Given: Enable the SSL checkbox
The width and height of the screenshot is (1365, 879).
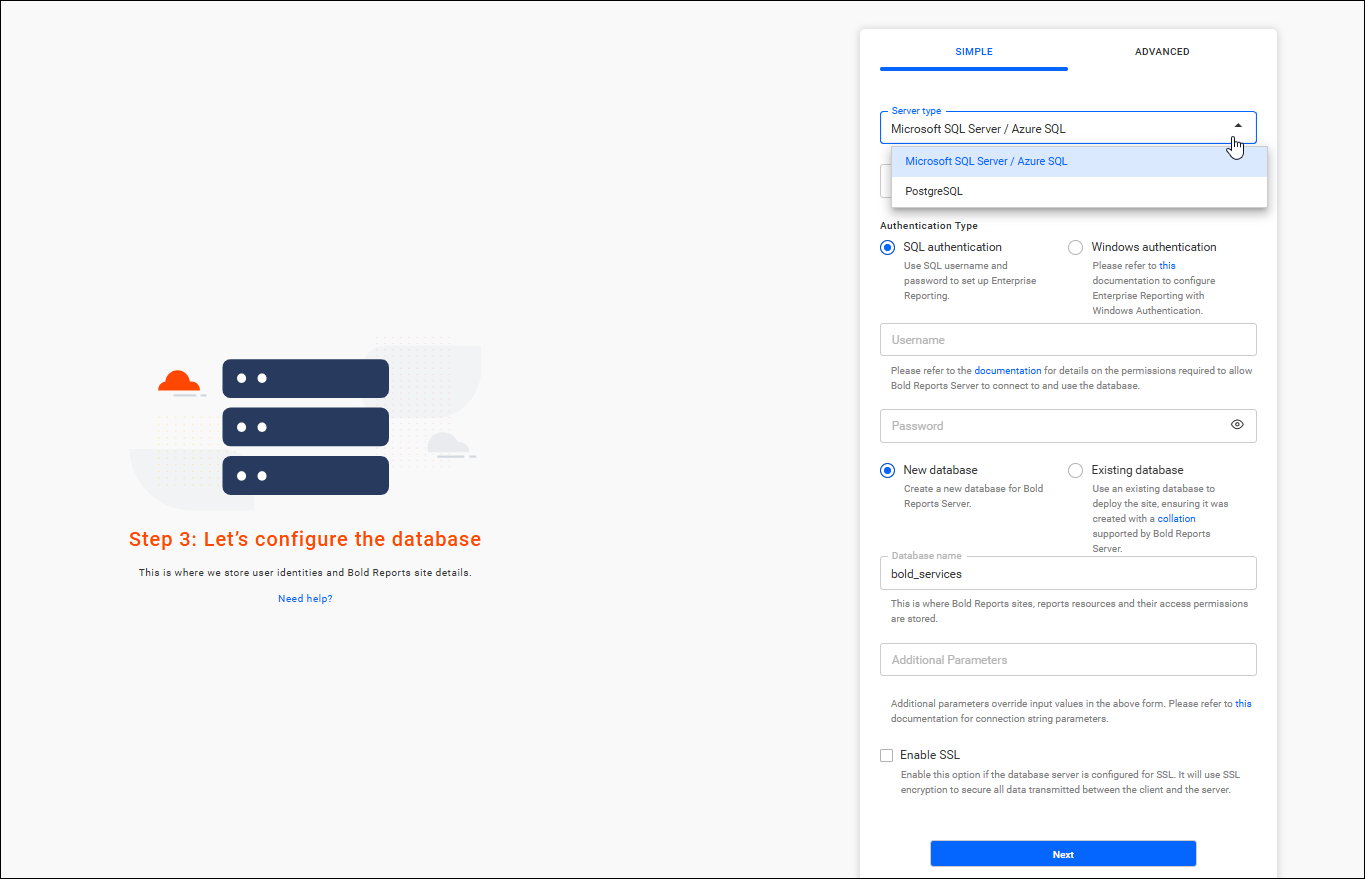Looking at the screenshot, I should (x=887, y=756).
